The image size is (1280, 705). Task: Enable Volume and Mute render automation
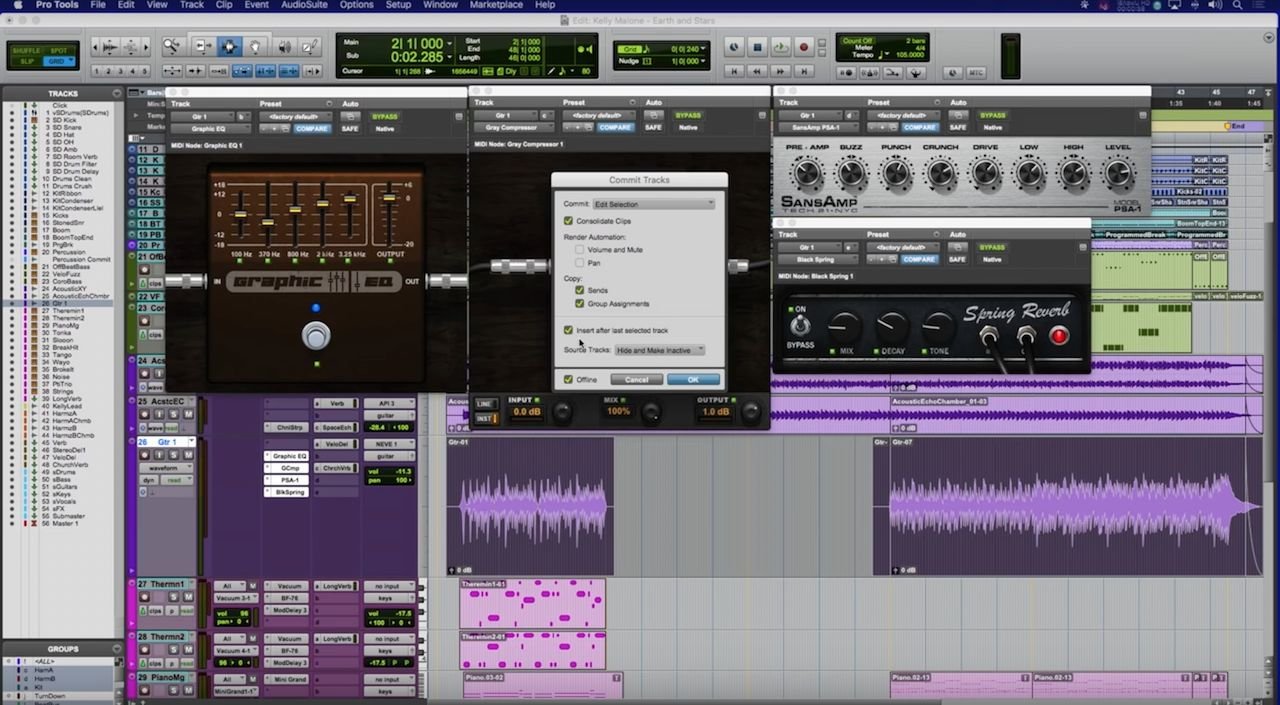click(580, 249)
